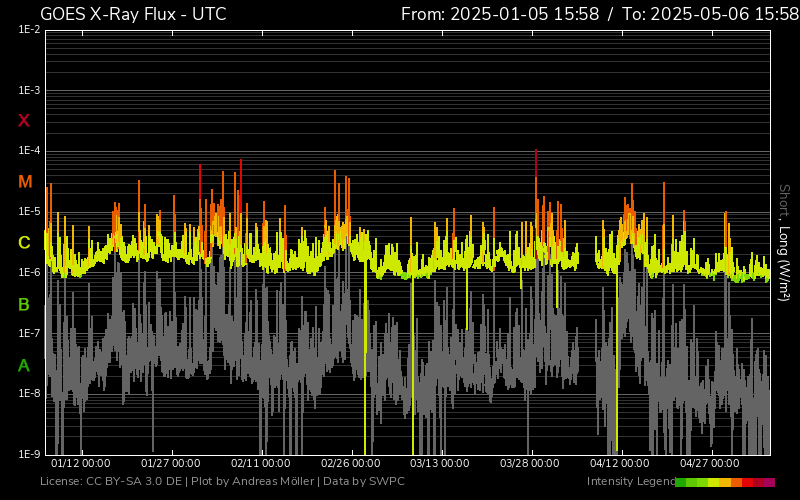Click the 1E-9 y-axis label
800x500 pixels.
coord(29,454)
